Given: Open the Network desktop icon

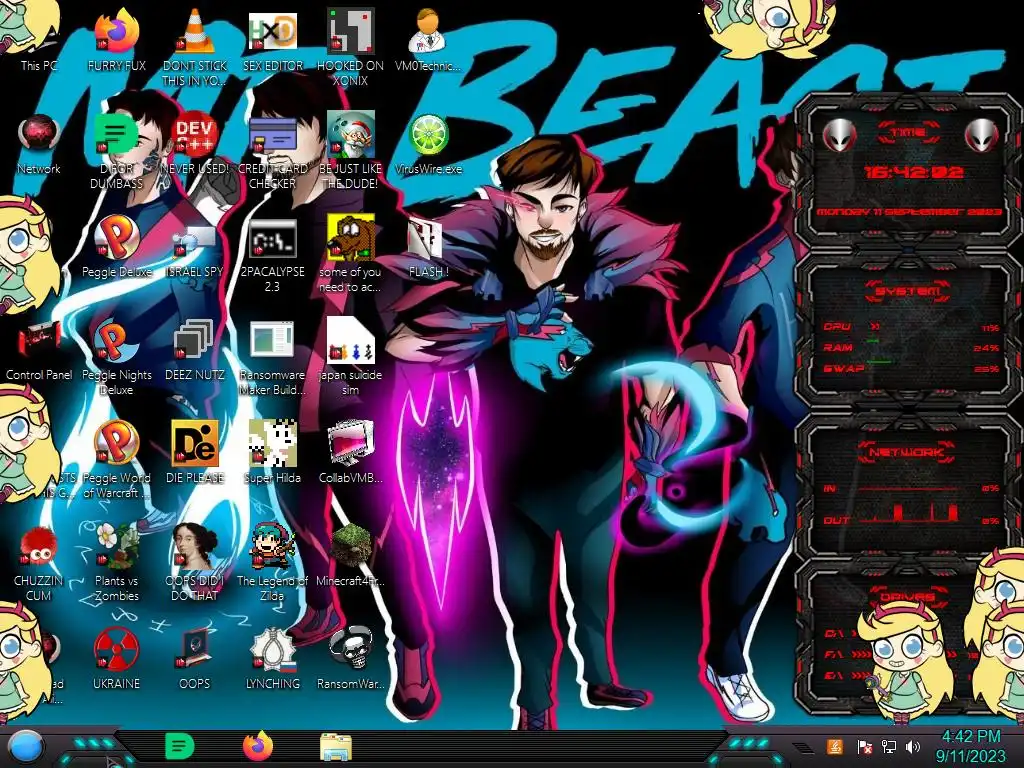Looking at the screenshot, I should coord(39,144).
